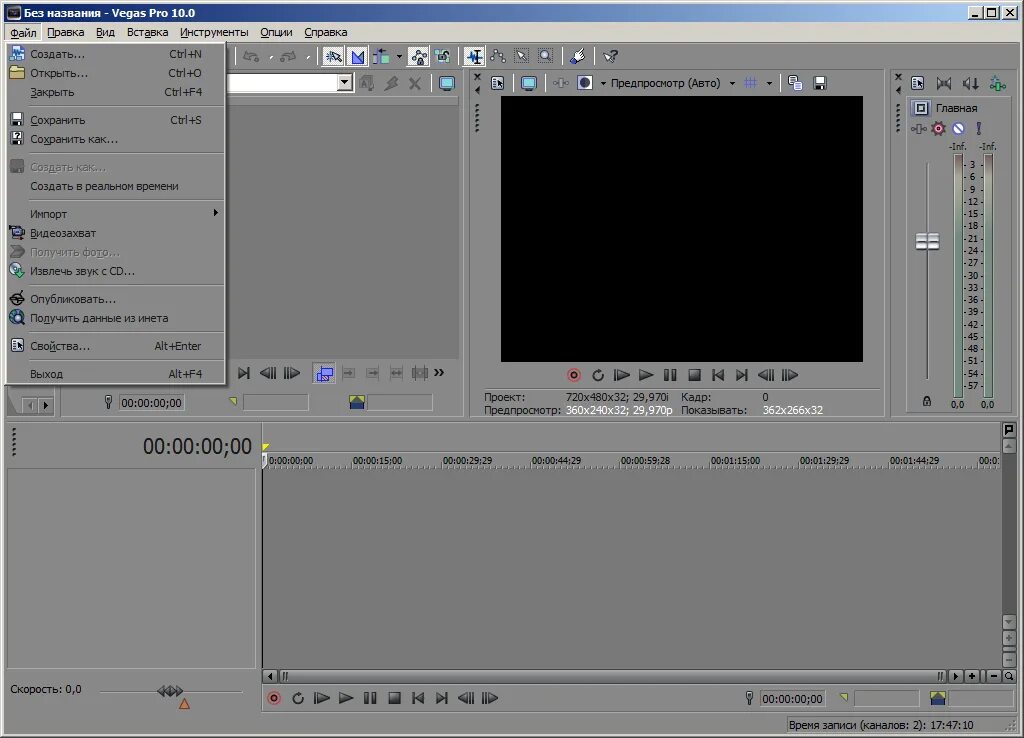Toggle Downmix Output in mixer
The image size is (1024, 738).
[944, 84]
